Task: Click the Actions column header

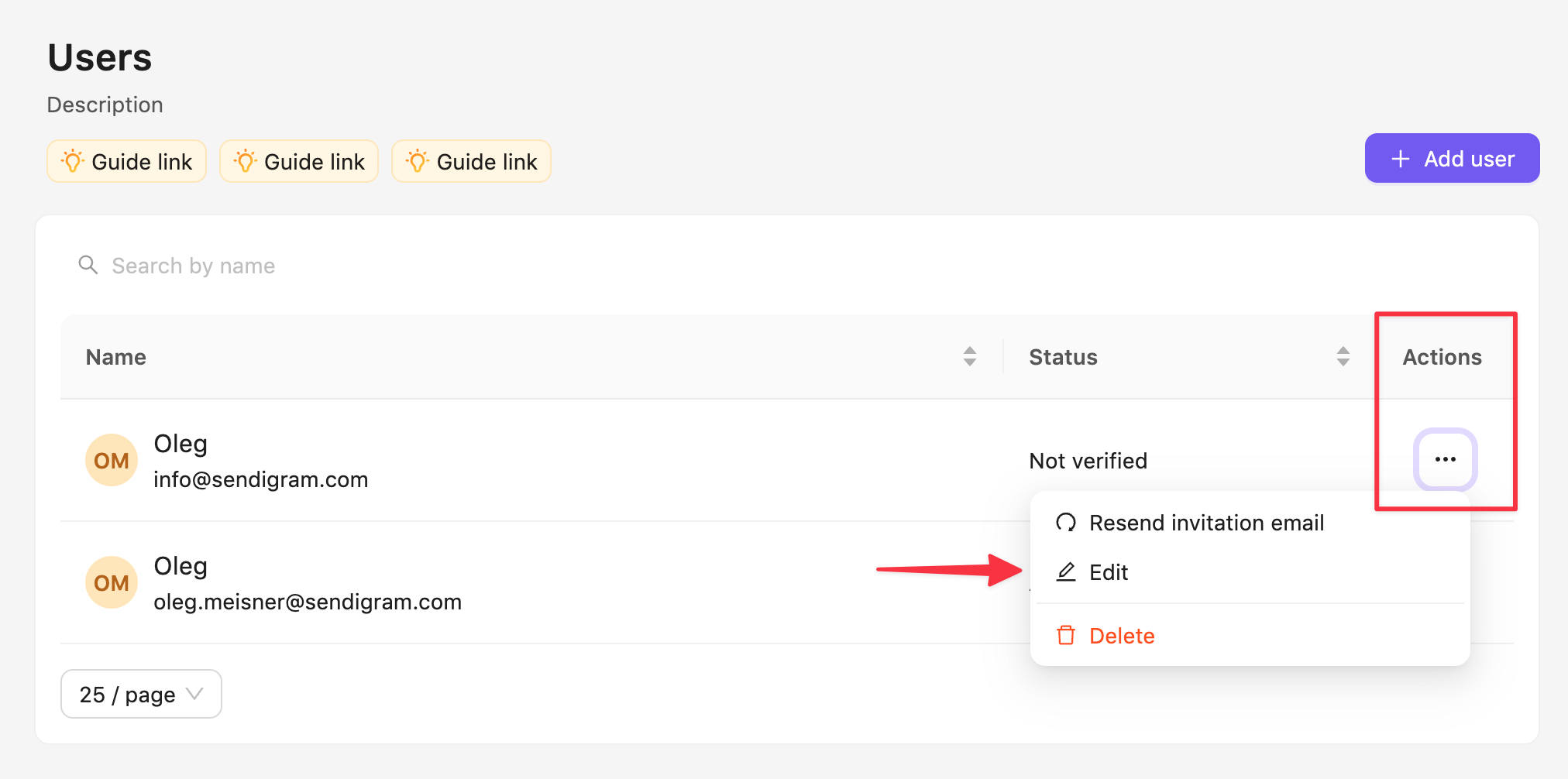Action: pos(1442,357)
